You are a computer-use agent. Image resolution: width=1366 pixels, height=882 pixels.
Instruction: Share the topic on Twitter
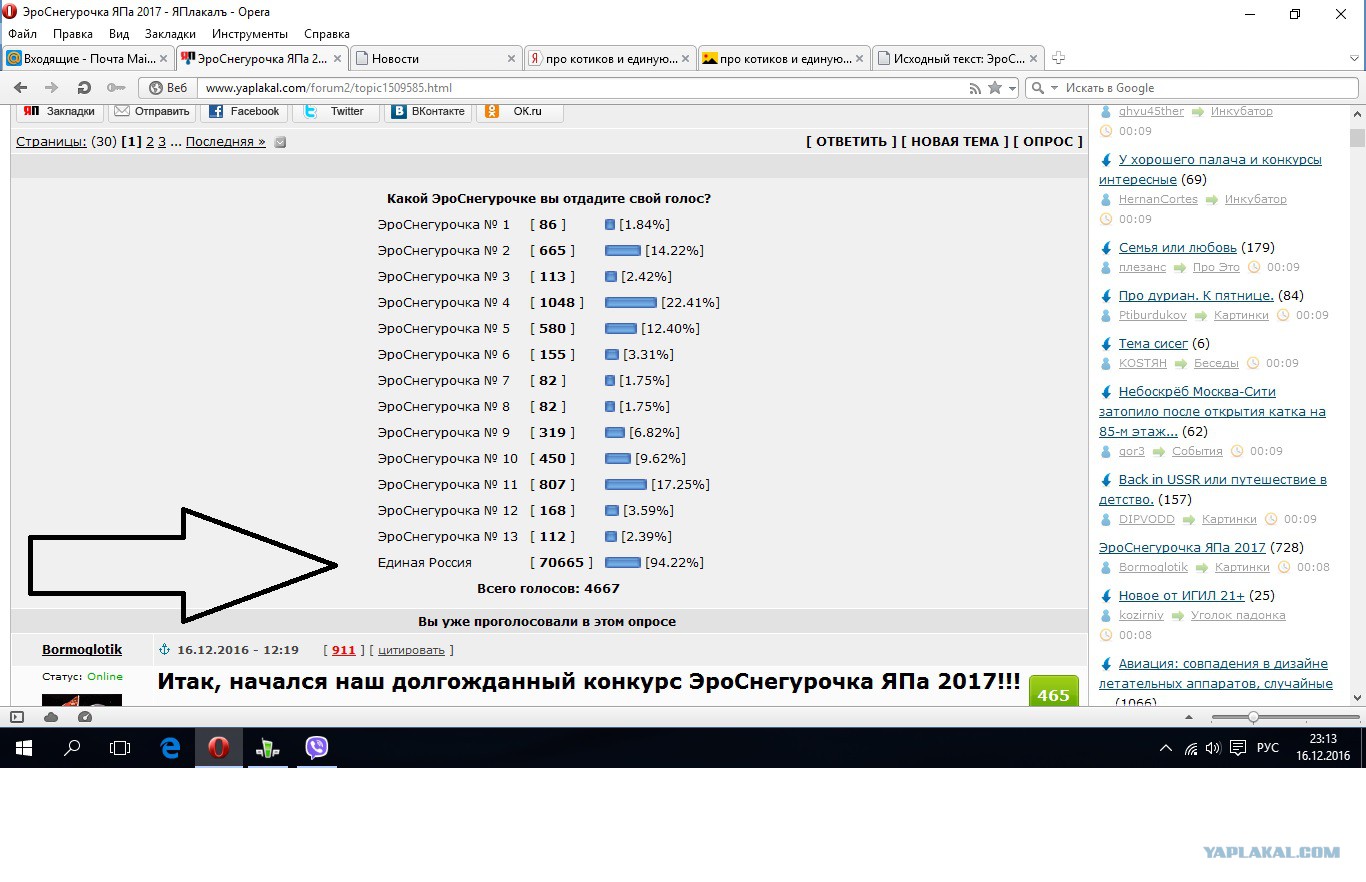pyautogui.click(x=335, y=111)
